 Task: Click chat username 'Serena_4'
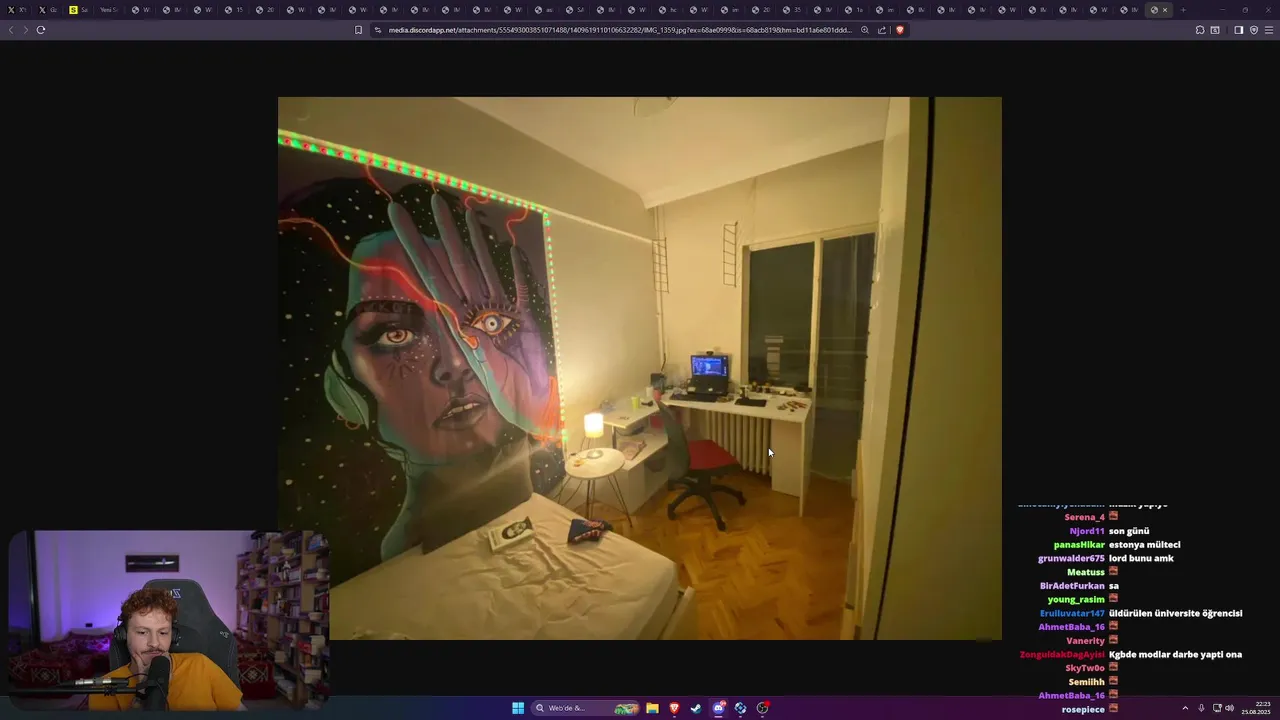click(x=1084, y=517)
